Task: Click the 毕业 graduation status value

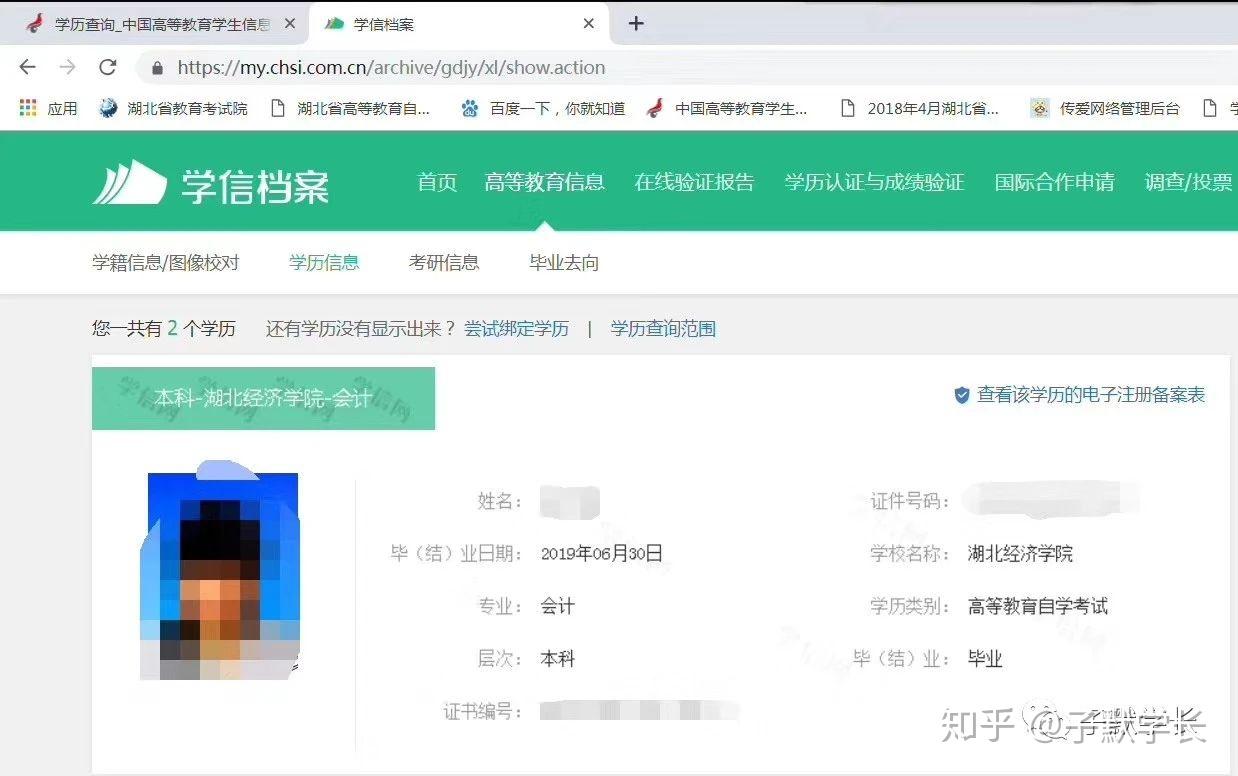Action: click(985, 659)
